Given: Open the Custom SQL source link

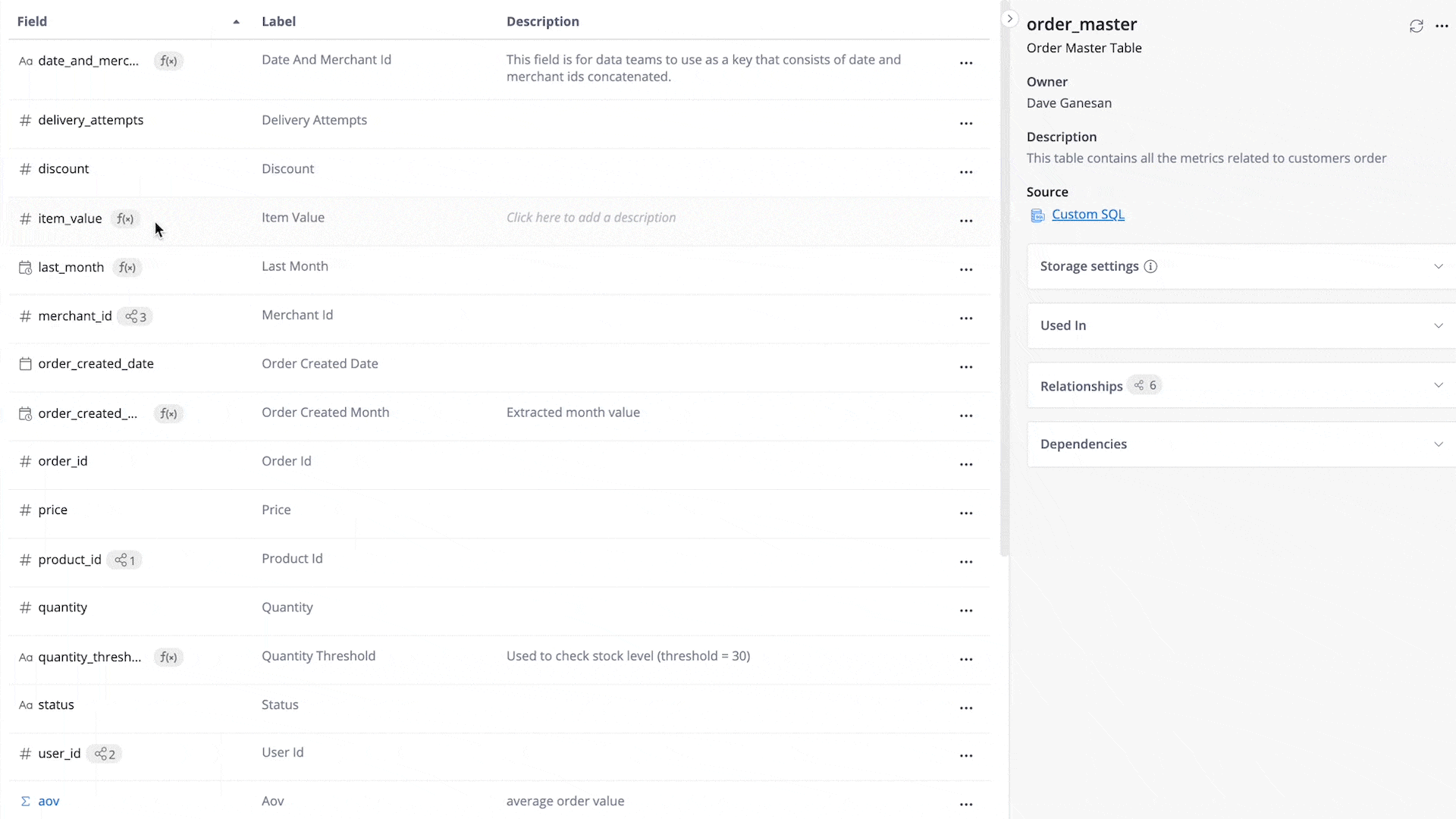Looking at the screenshot, I should [x=1087, y=215].
